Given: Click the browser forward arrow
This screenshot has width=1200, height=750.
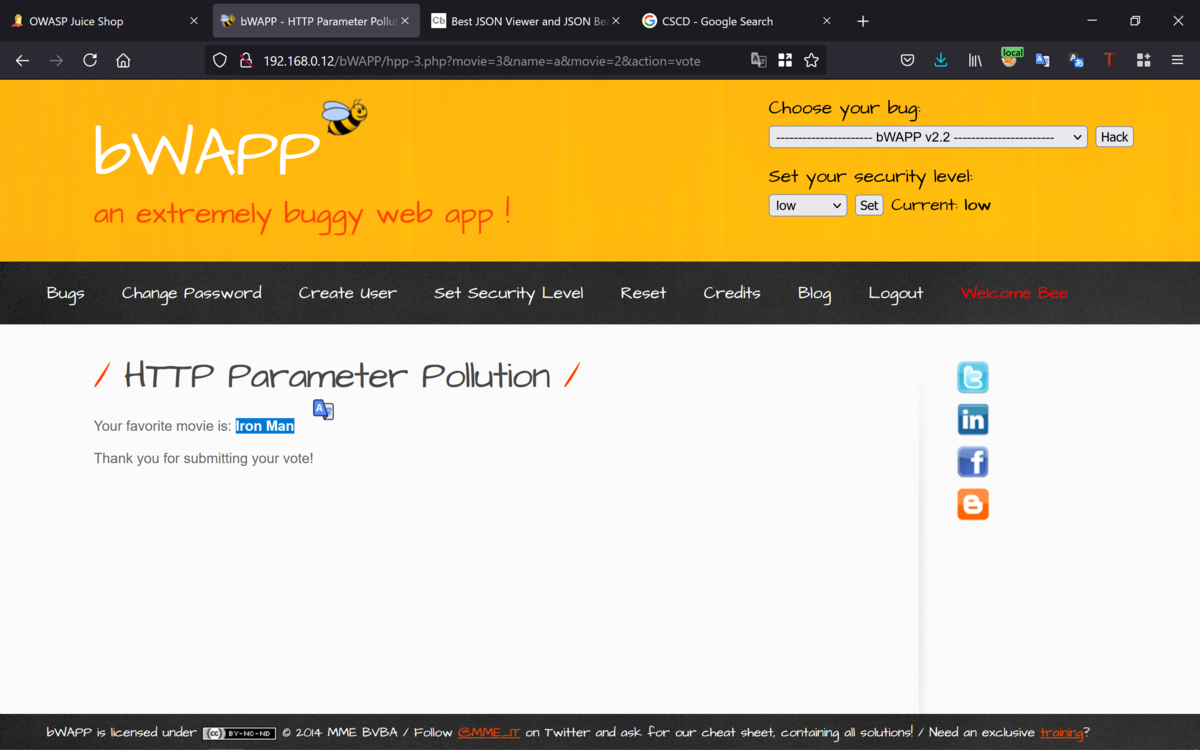Looking at the screenshot, I should click(x=56, y=60).
